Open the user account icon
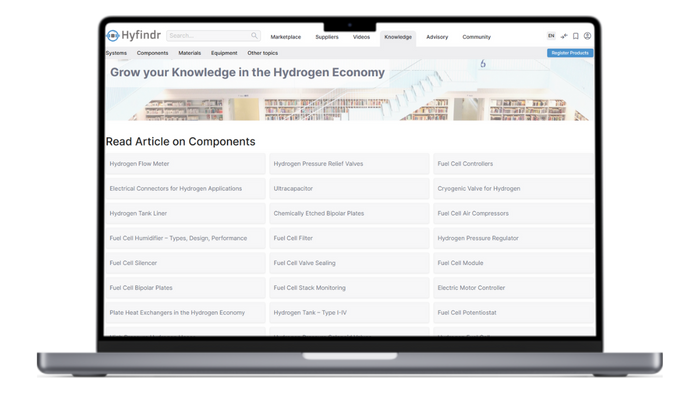Viewport: 700px width, 393px height. point(588,36)
